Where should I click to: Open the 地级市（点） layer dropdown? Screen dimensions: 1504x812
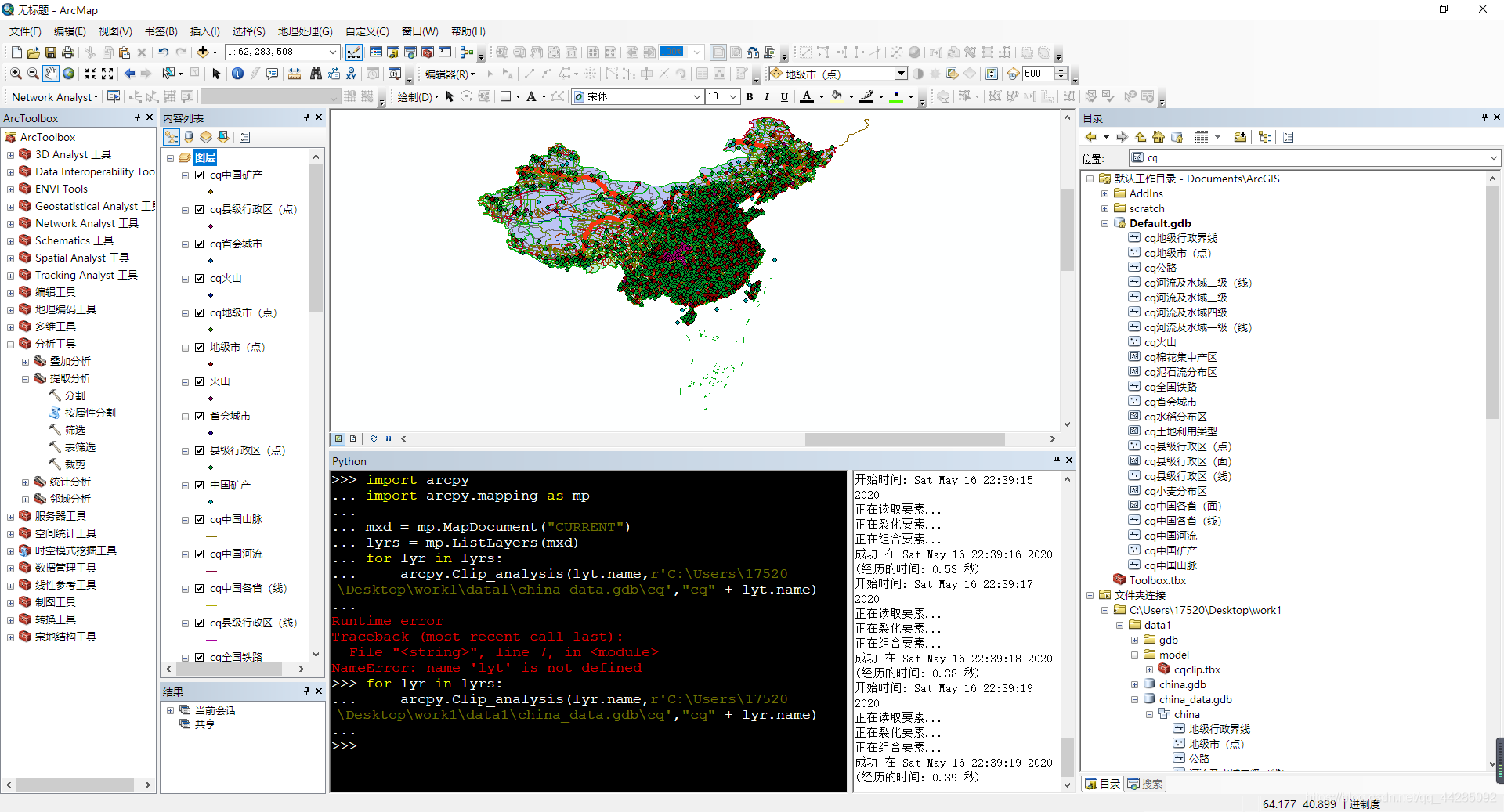pos(901,74)
